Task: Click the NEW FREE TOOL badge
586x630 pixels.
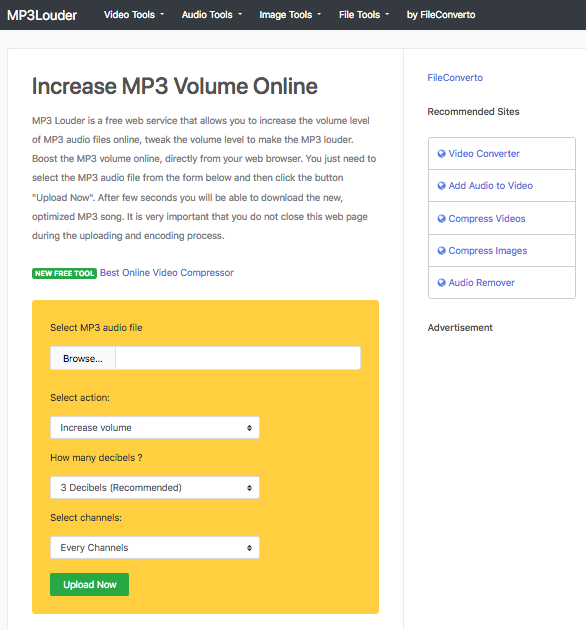Action: click(x=64, y=273)
